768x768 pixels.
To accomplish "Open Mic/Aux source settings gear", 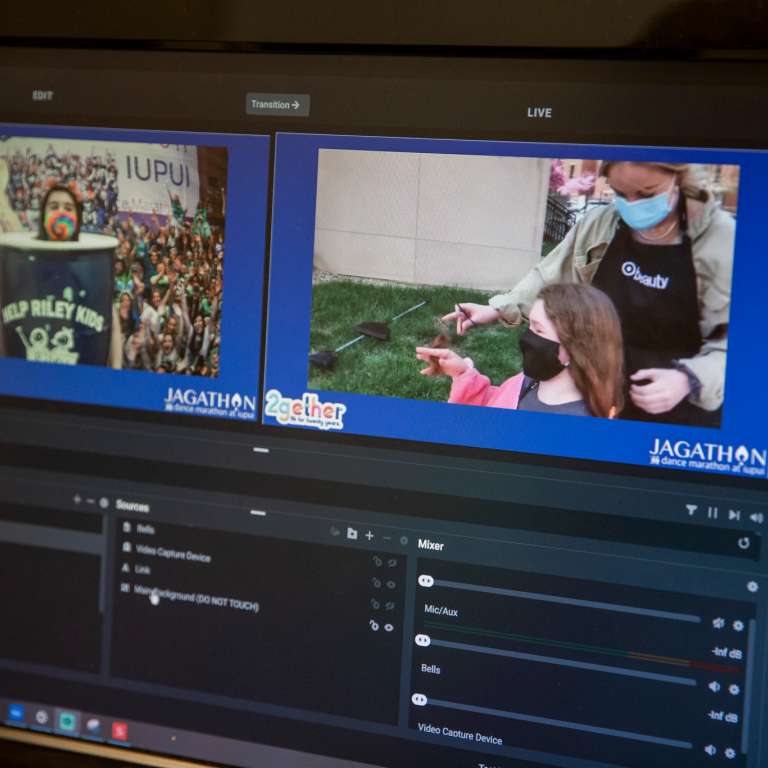I will pyautogui.click(x=734, y=690).
